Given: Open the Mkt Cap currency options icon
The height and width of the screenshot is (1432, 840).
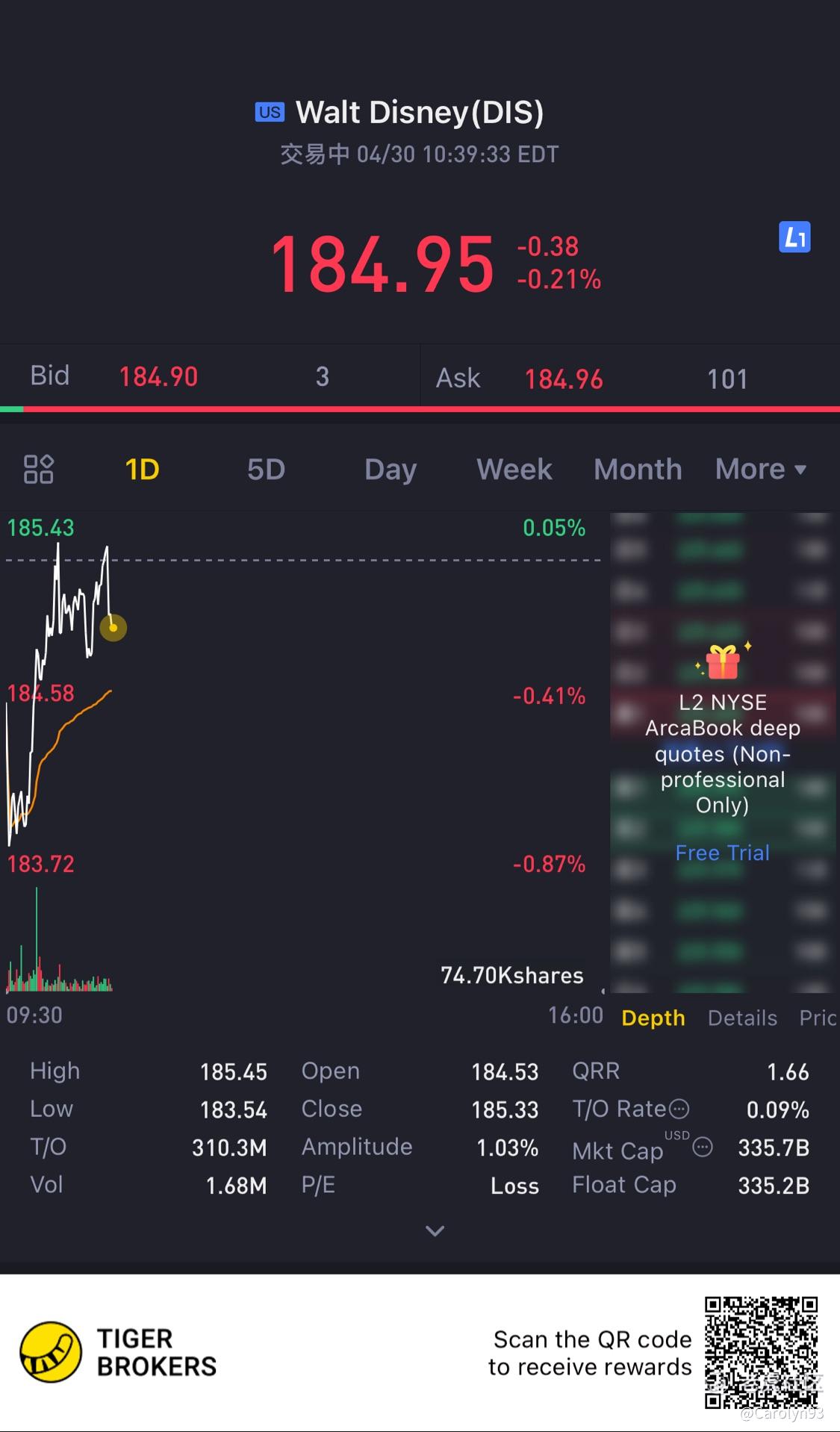Looking at the screenshot, I should point(703,1147).
